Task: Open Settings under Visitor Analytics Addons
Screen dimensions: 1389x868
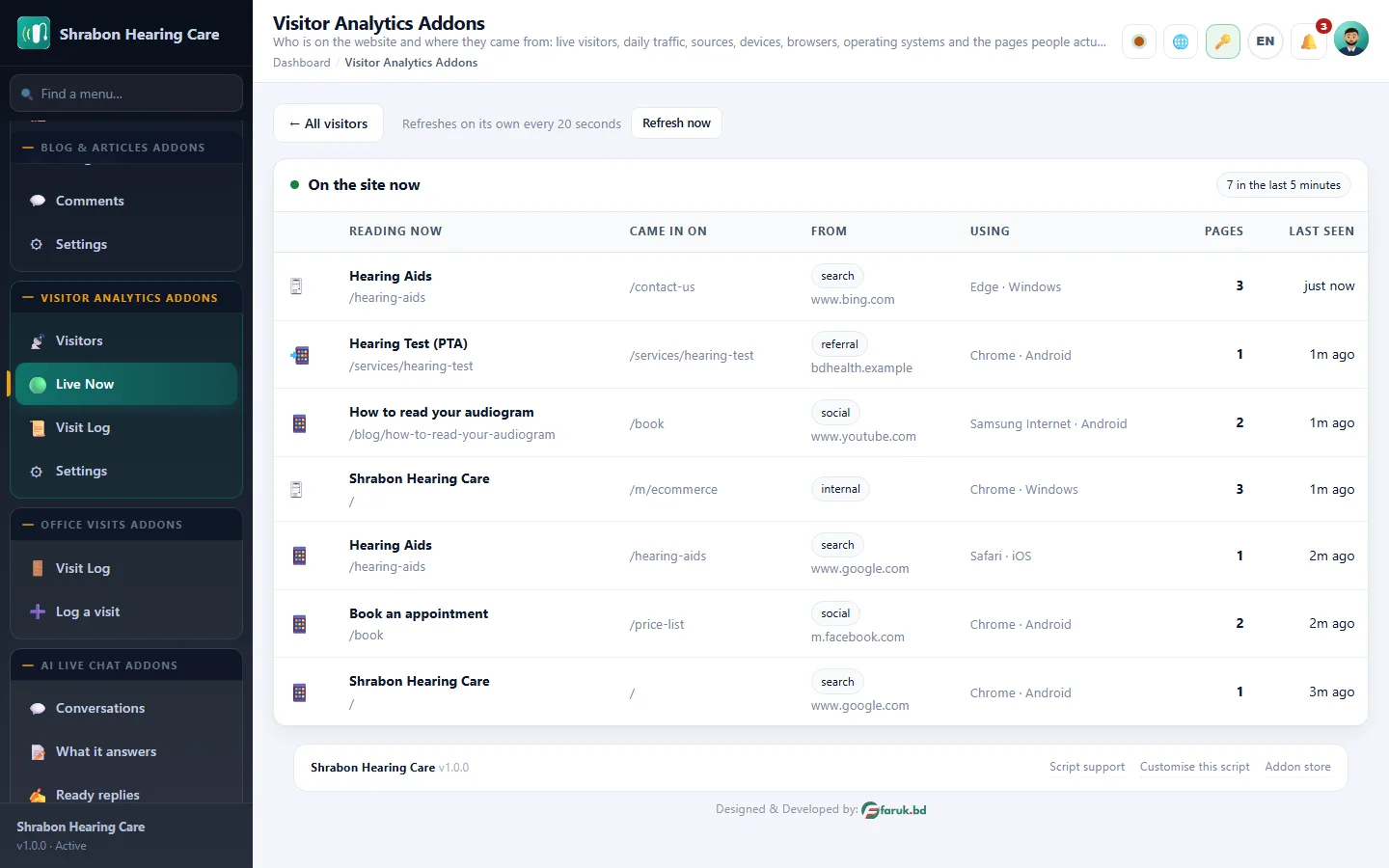Action: pyautogui.click(x=126, y=471)
